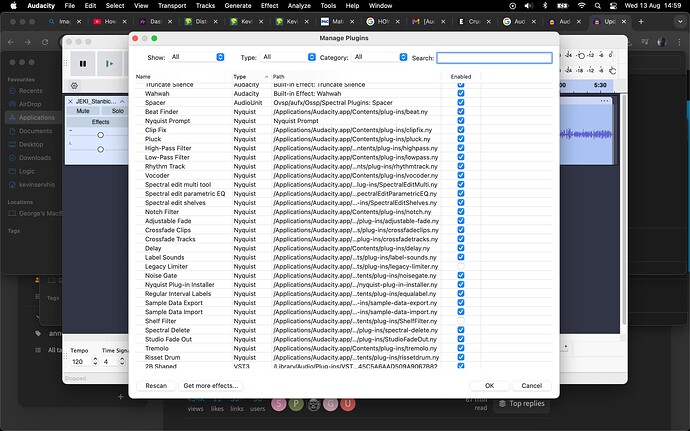Click Top replies in the browser page
The image size is (690, 431).
522,404
